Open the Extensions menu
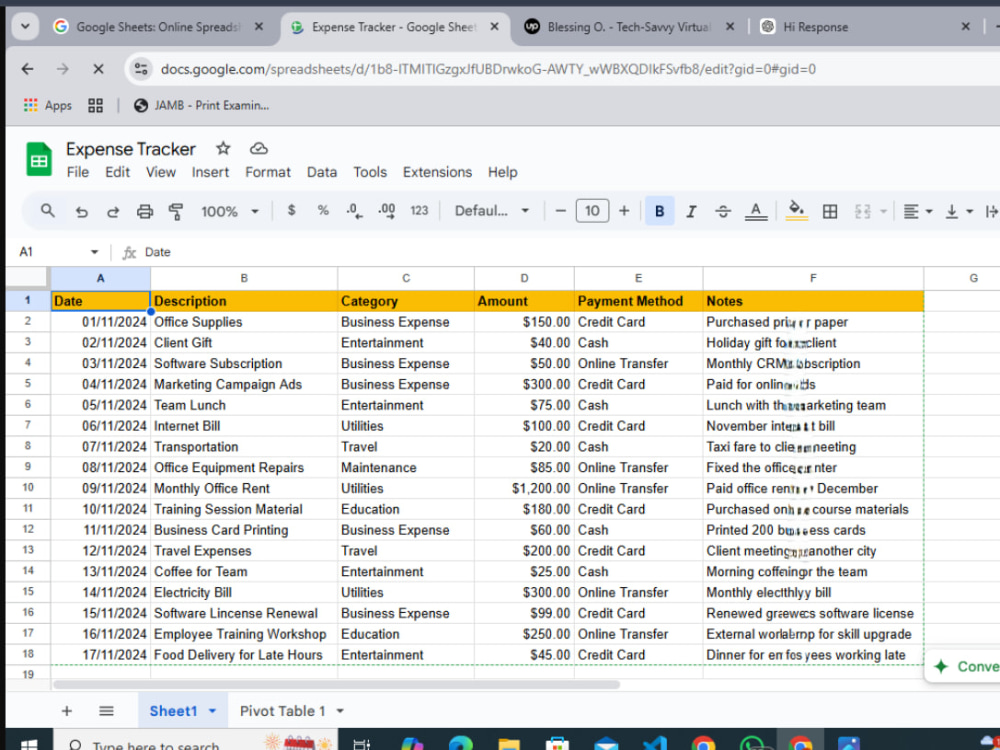1000x750 pixels. (x=438, y=172)
